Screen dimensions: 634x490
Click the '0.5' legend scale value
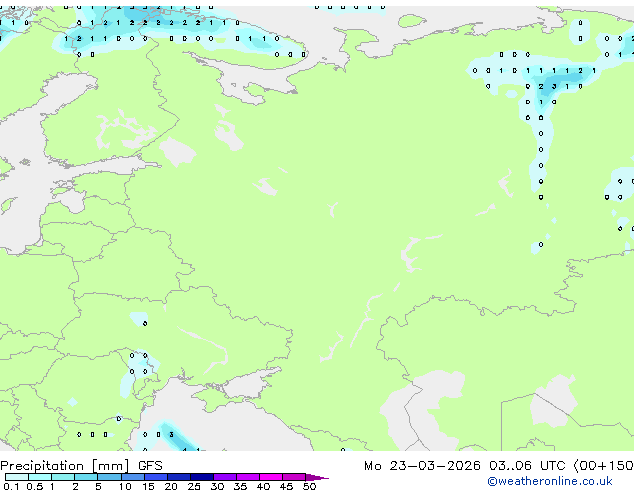tap(35, 486)
